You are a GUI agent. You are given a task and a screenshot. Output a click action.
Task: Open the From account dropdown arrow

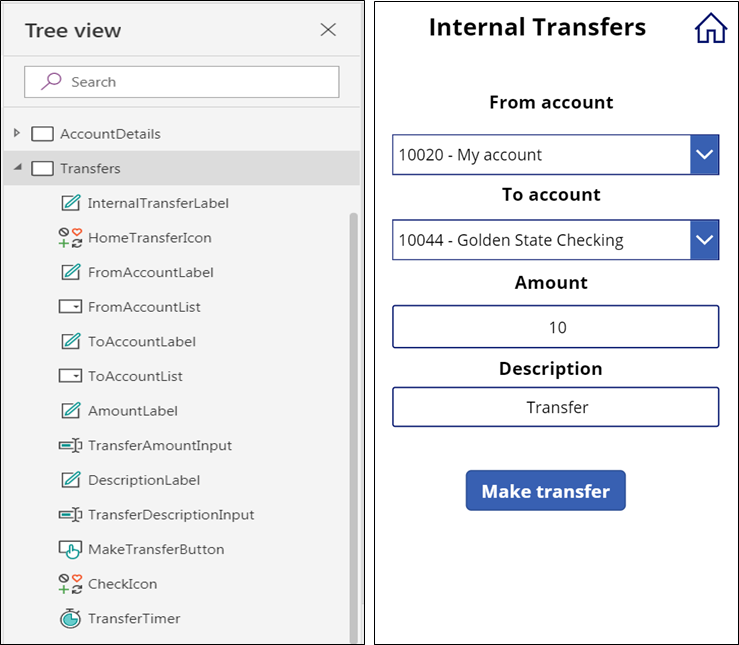pyautogui.click(x=705, y=155)
